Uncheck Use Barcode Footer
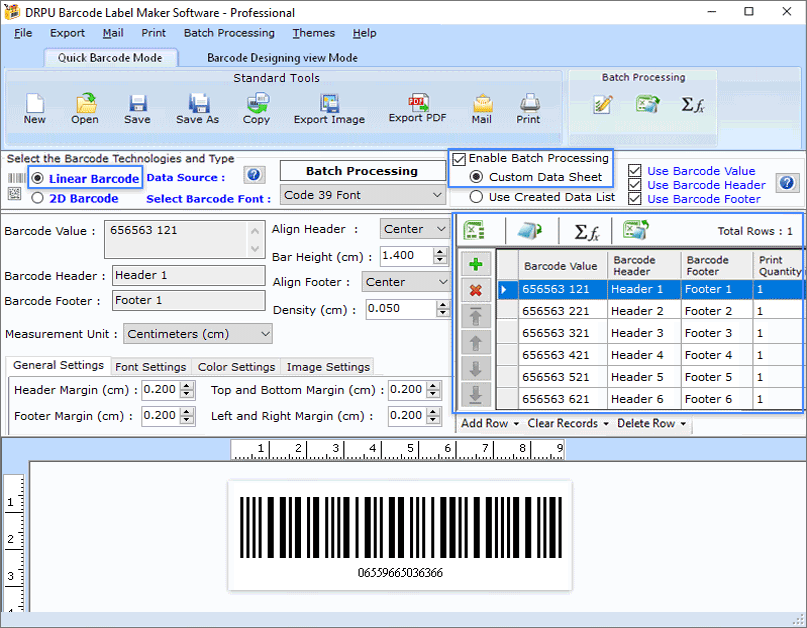The image size is (807, 628). 635,199
